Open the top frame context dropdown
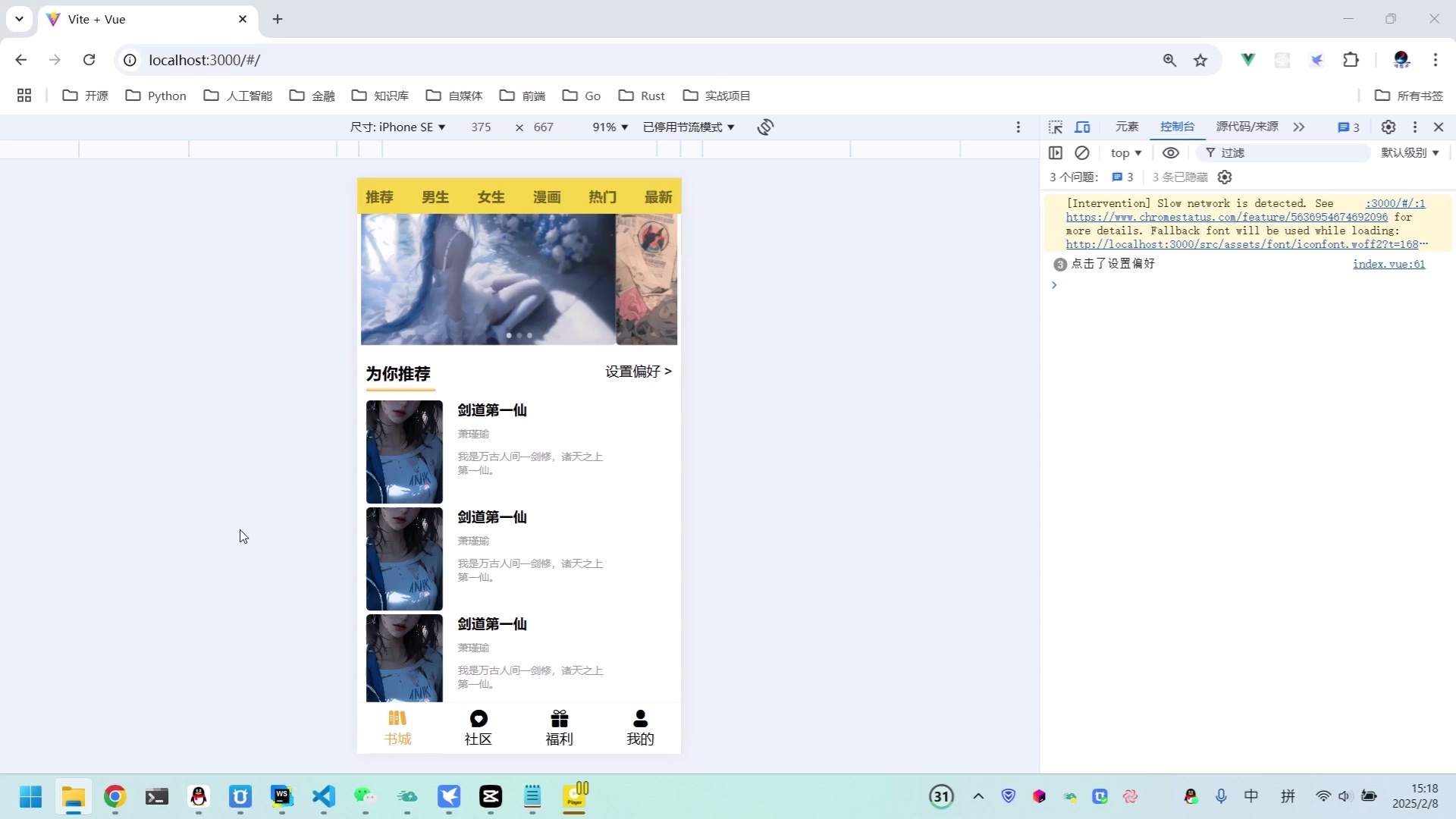Screen dimensions: 1456x819 click(1125, 152)
